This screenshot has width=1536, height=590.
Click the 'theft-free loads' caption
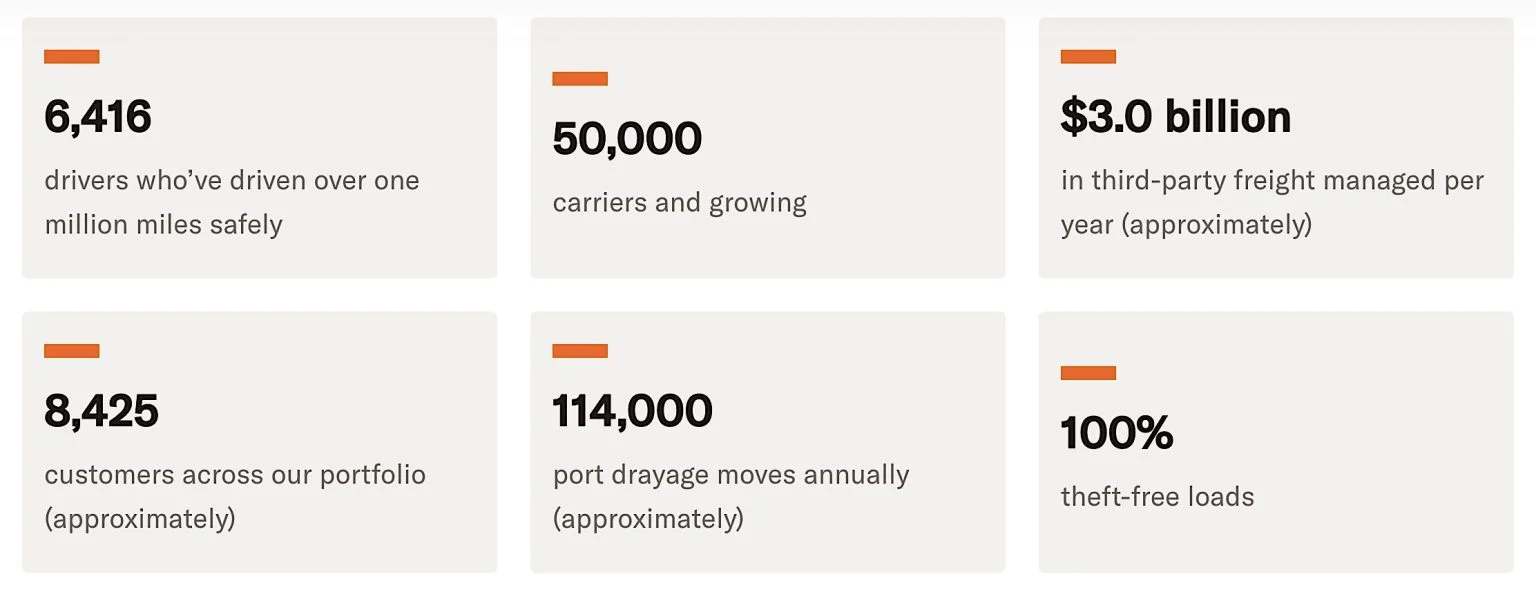point(1157,497)
